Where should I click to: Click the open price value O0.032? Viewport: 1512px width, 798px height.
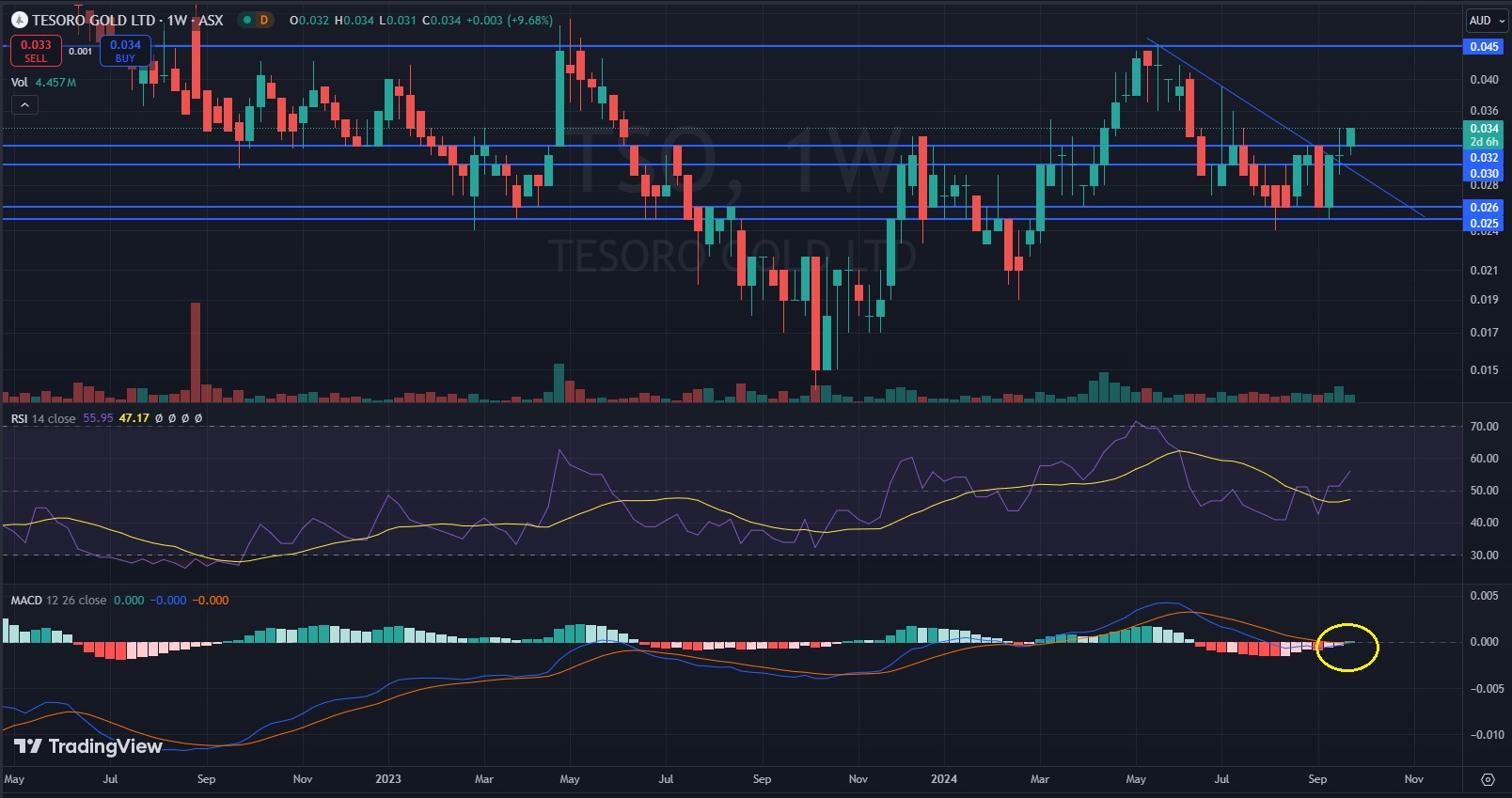coord(308,20)
